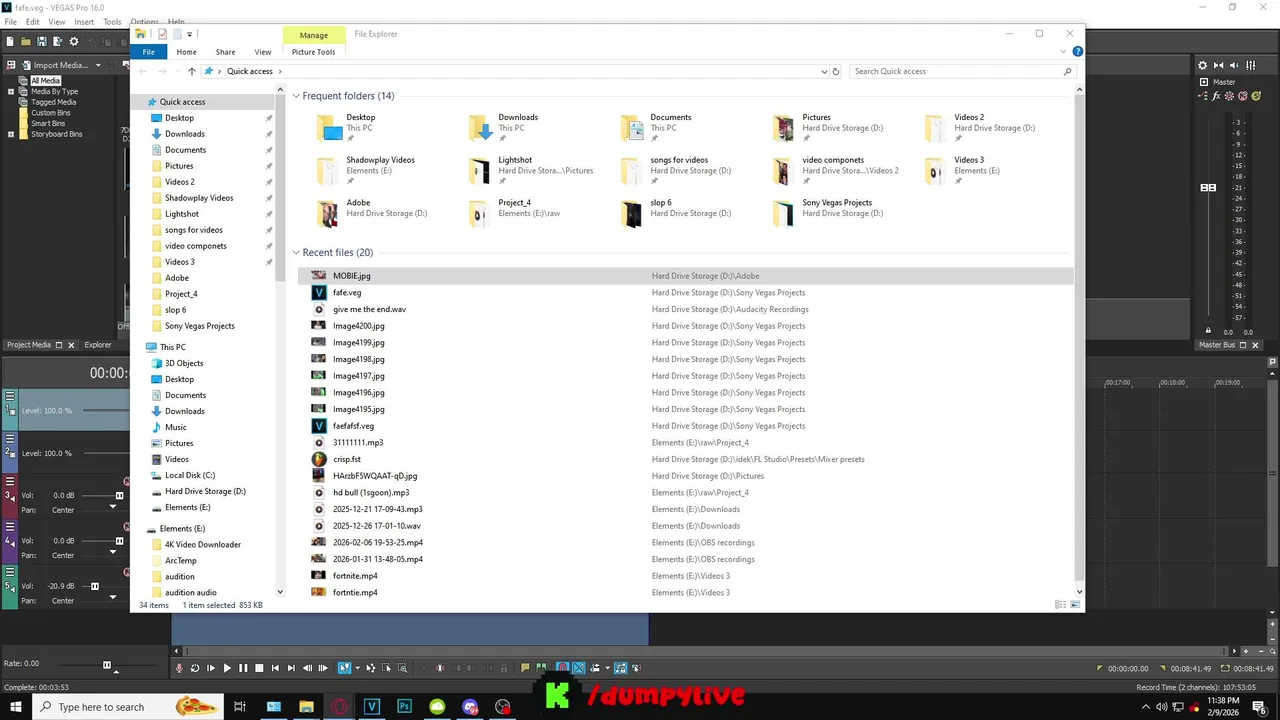Click the Quick Access Toolbar Properties icon
Screen dimensions: 1280x720
point(162,34)
